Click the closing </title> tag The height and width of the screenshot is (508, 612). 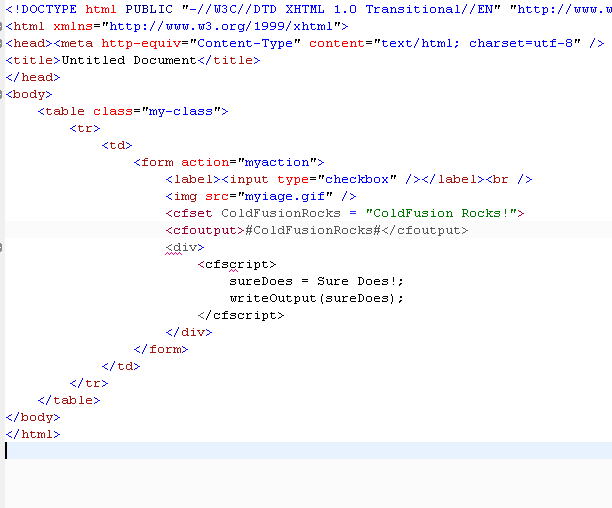pos(229,60)
